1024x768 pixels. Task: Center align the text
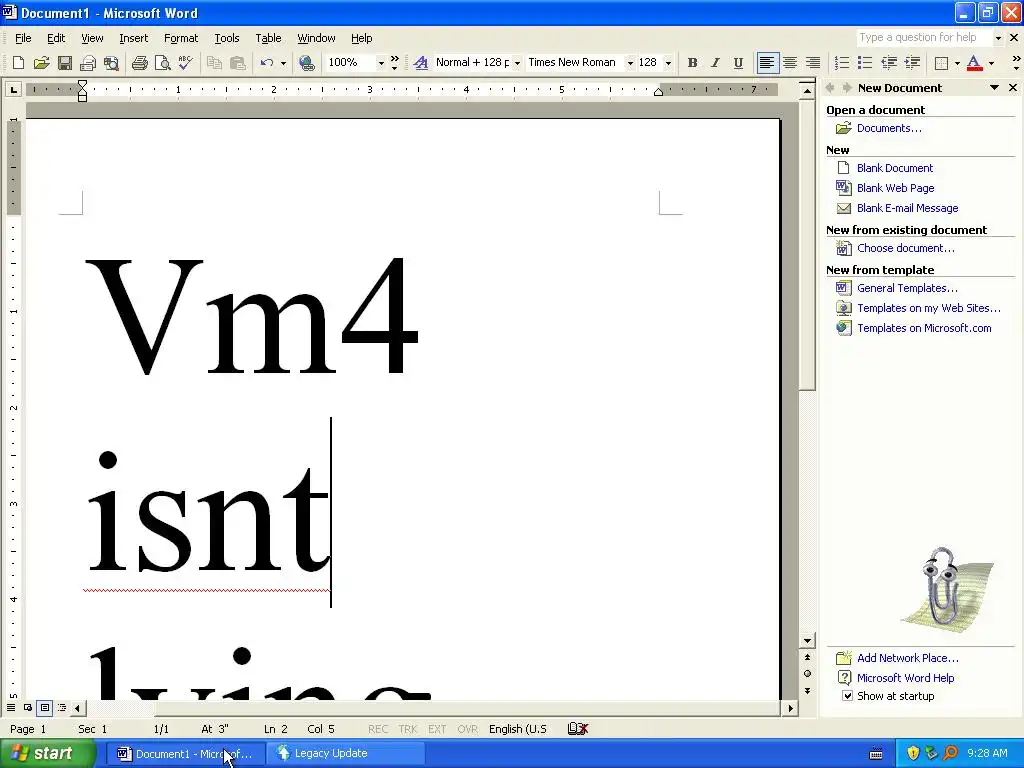(790, 63)
